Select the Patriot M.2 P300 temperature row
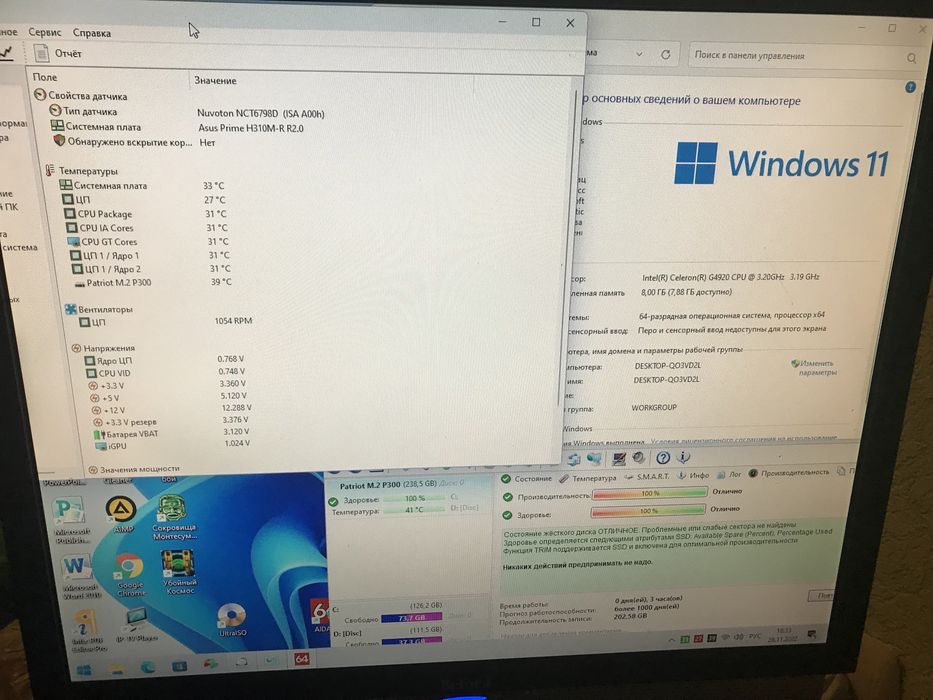This screenshot has width=933, height=700. 154,282
